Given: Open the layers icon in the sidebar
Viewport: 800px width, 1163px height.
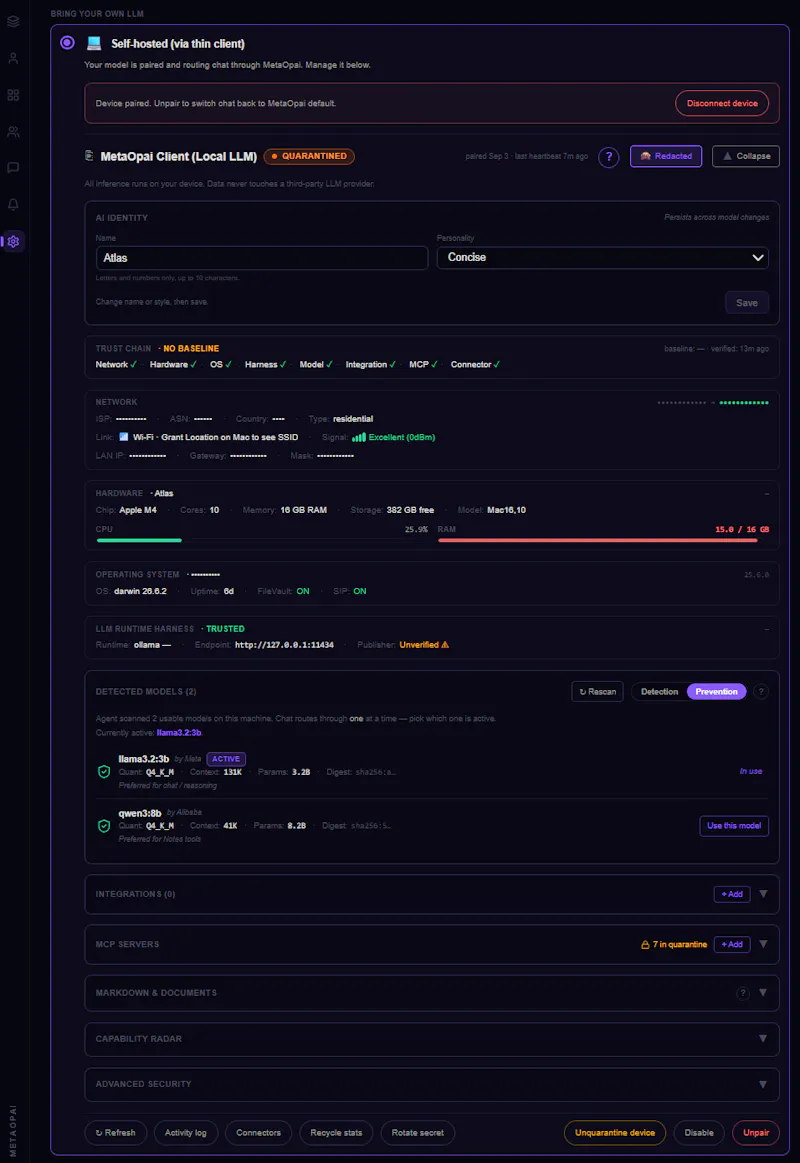Looking at the screenshot, I should point(13,22).
